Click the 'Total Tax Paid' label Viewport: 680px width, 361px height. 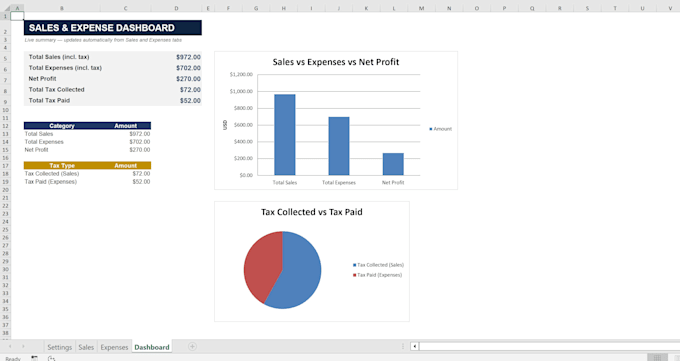[49, 100]
